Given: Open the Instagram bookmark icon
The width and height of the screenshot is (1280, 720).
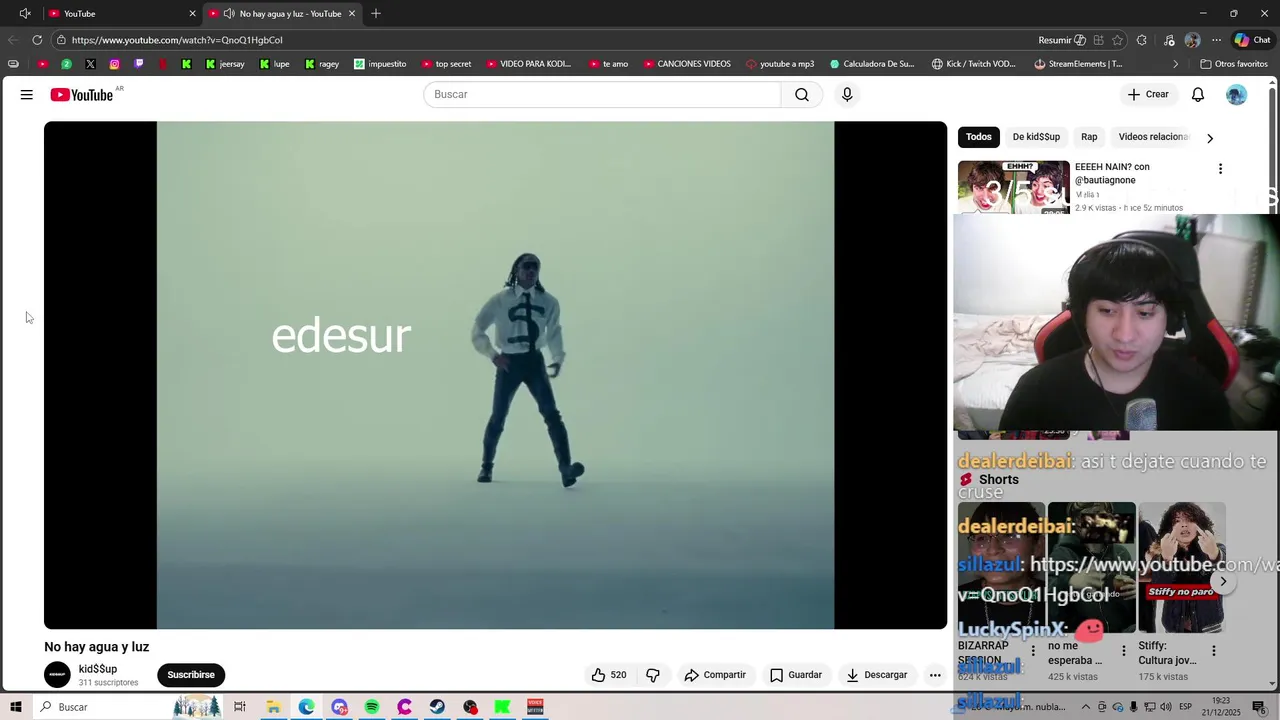Looking at the screenshot, I should 114,64.
